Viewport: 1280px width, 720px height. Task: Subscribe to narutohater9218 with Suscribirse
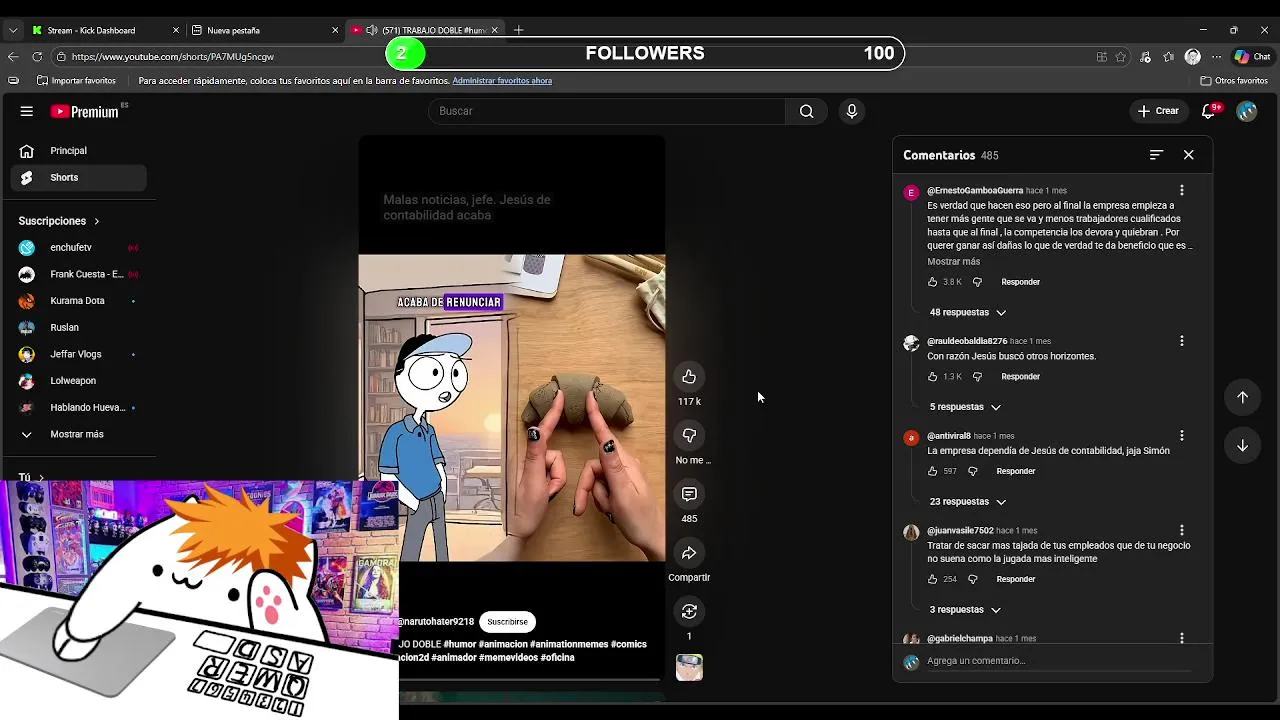point(507,622)
